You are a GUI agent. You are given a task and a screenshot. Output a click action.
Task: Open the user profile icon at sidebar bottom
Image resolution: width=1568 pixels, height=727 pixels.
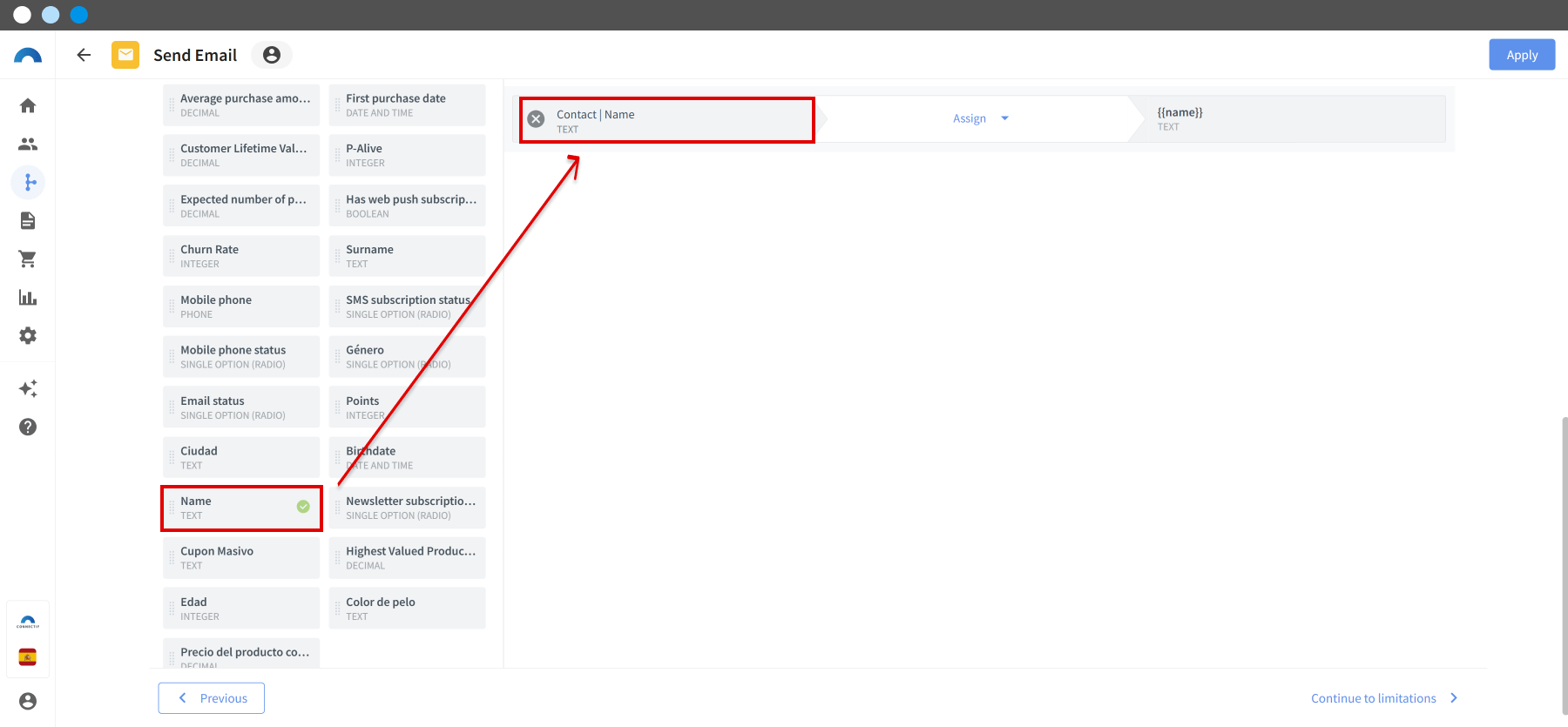[28, 701]
